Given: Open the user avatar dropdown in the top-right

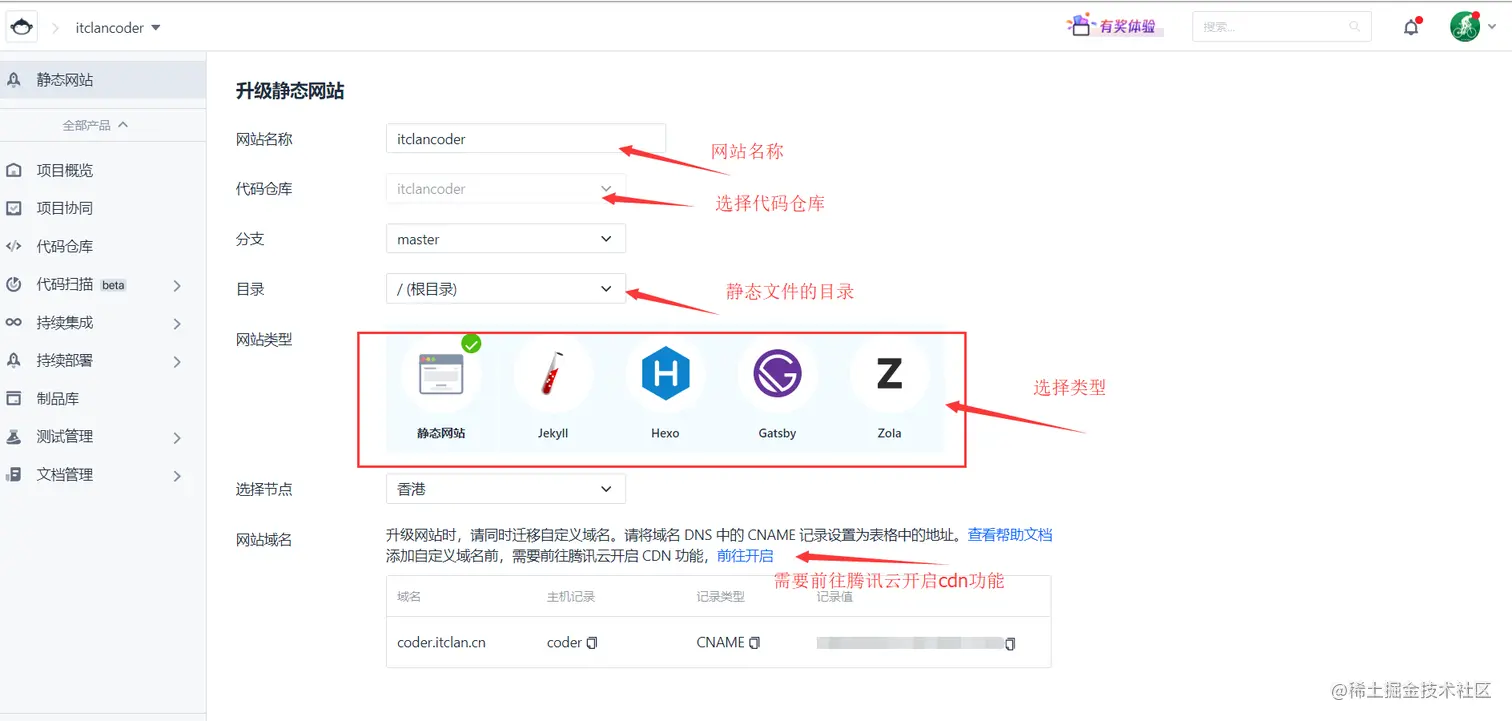Looking at the screenshot, I should coord(1465,26).
